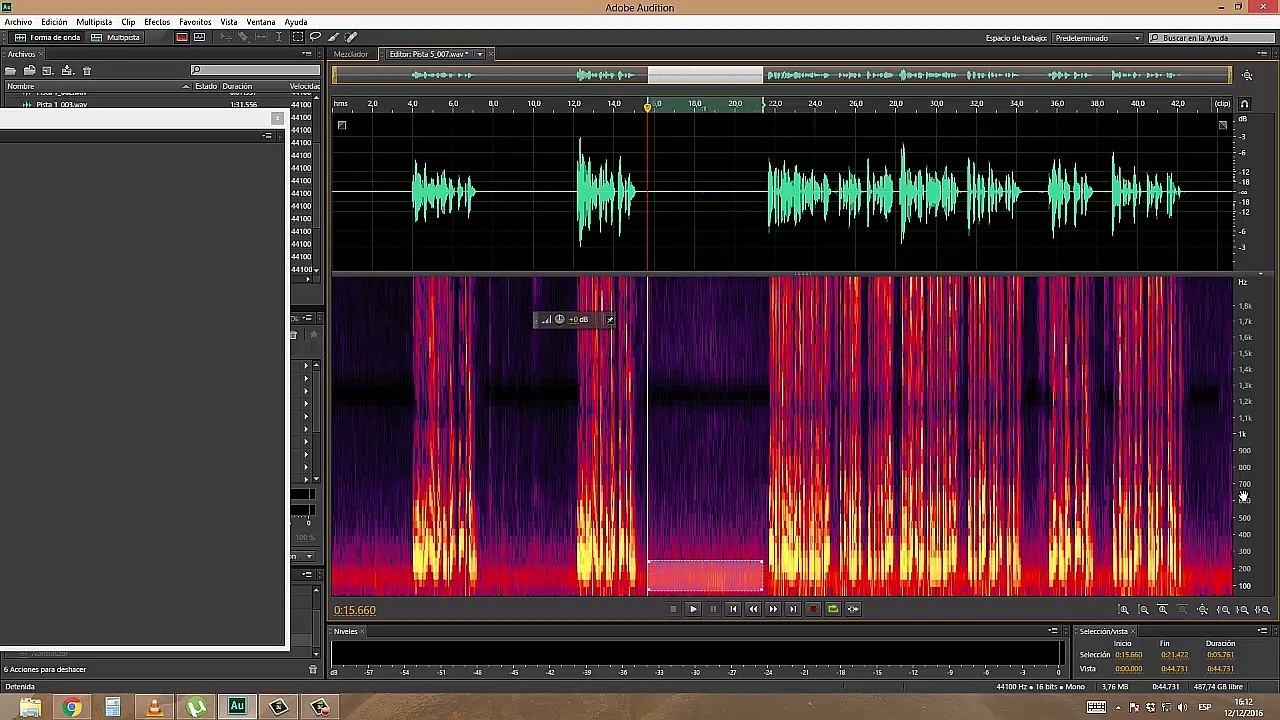Click the Rewind button

tap(753, 609)
